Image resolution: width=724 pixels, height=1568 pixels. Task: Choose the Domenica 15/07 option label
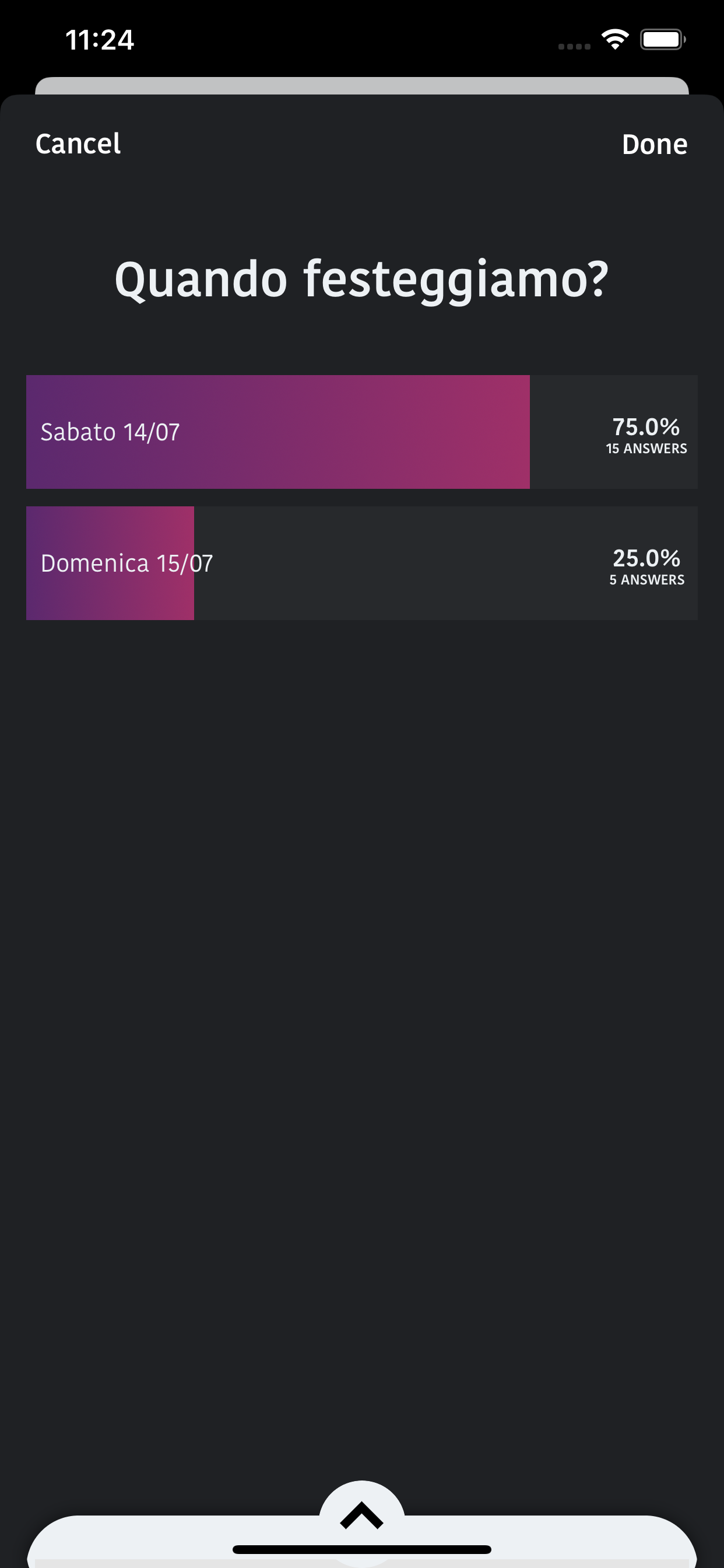pos(126,563)
